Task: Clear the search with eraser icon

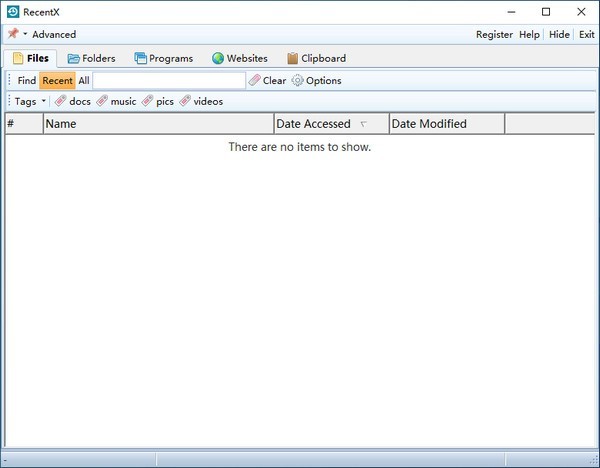Action: (x=267, y=81)
